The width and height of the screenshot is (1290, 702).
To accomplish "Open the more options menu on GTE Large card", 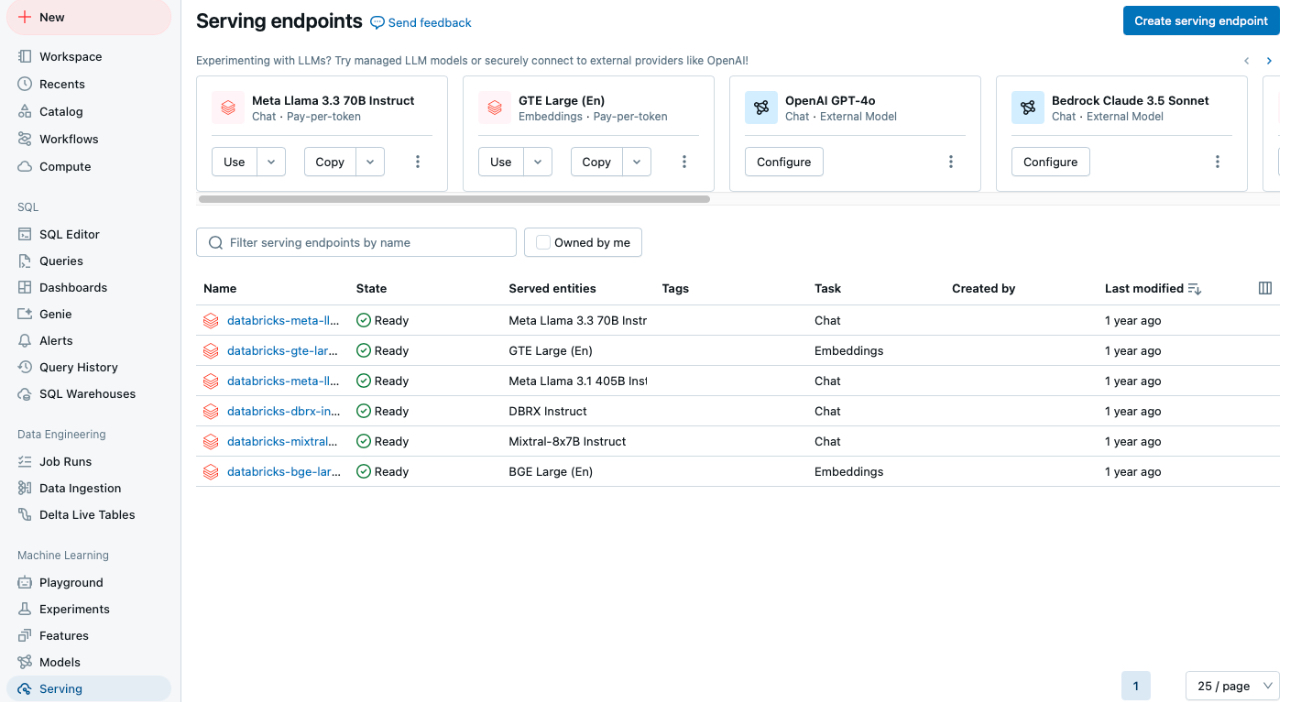I will pos(684,162).
